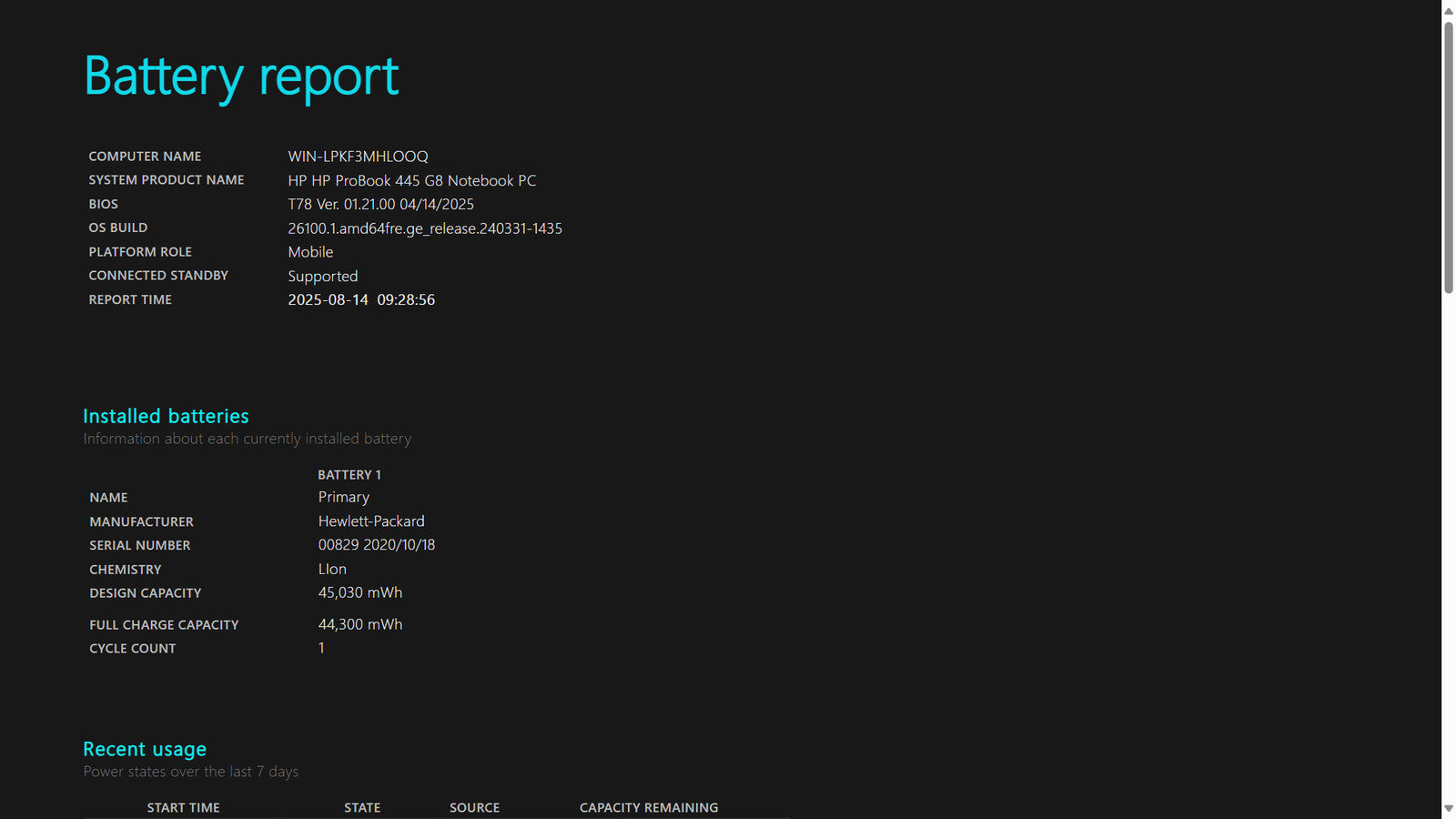Click the computer name 'WIN-LPKF3MHLOOQ'

pos(358,157)
